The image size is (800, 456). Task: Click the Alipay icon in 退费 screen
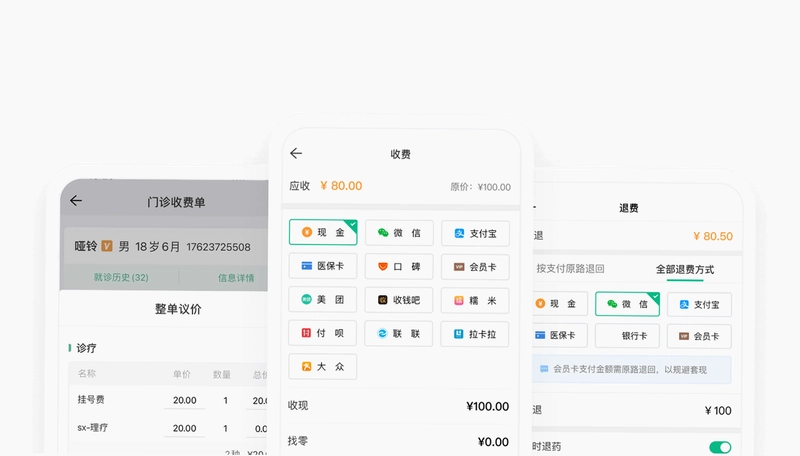[684, 305]
